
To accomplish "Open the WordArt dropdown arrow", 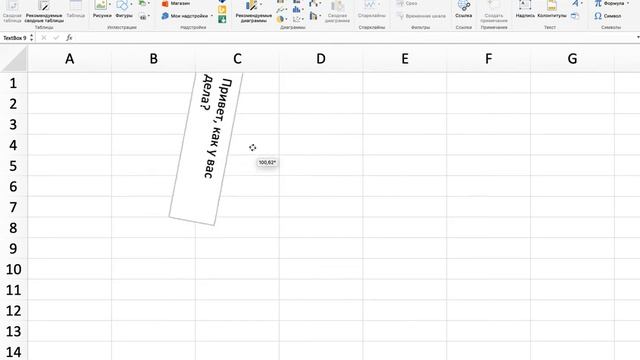I will tap(582, 3).
